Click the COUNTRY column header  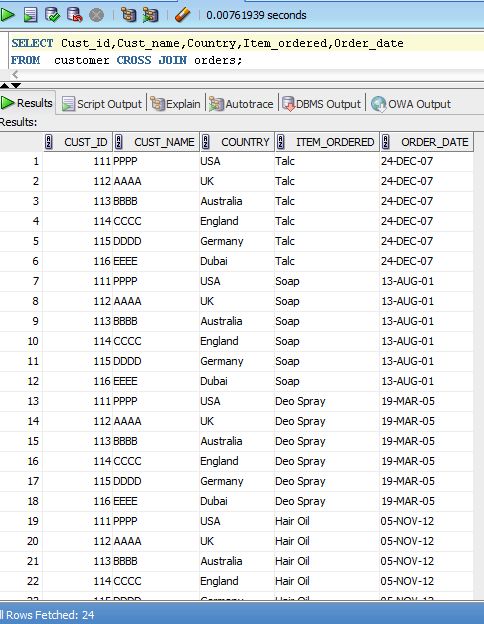click(x=237, y=142)
